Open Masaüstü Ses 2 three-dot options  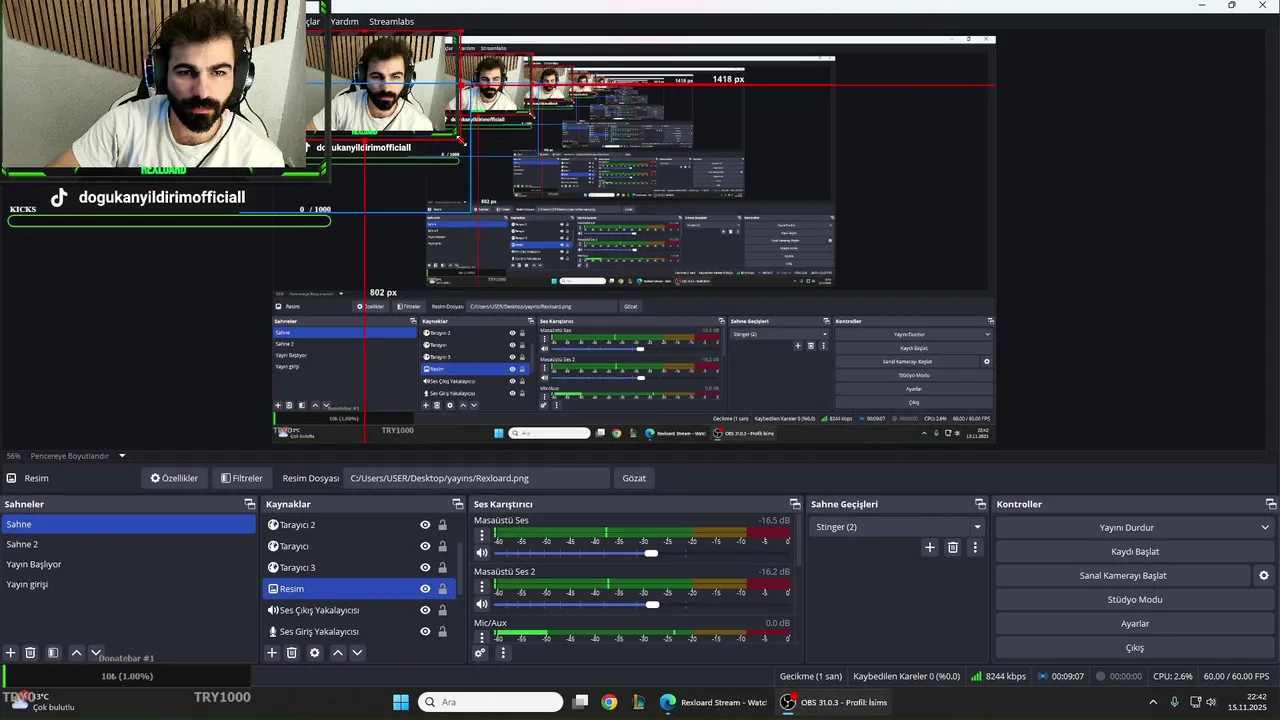pos(482,587)
